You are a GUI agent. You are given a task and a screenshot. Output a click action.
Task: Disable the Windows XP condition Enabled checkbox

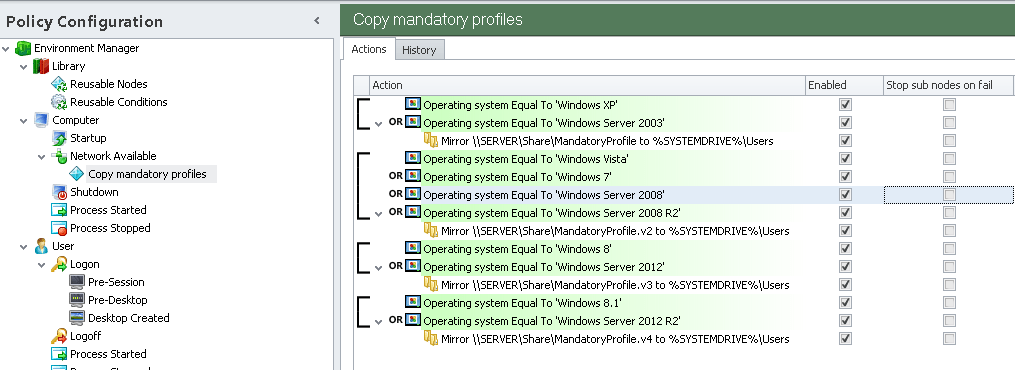845,104
